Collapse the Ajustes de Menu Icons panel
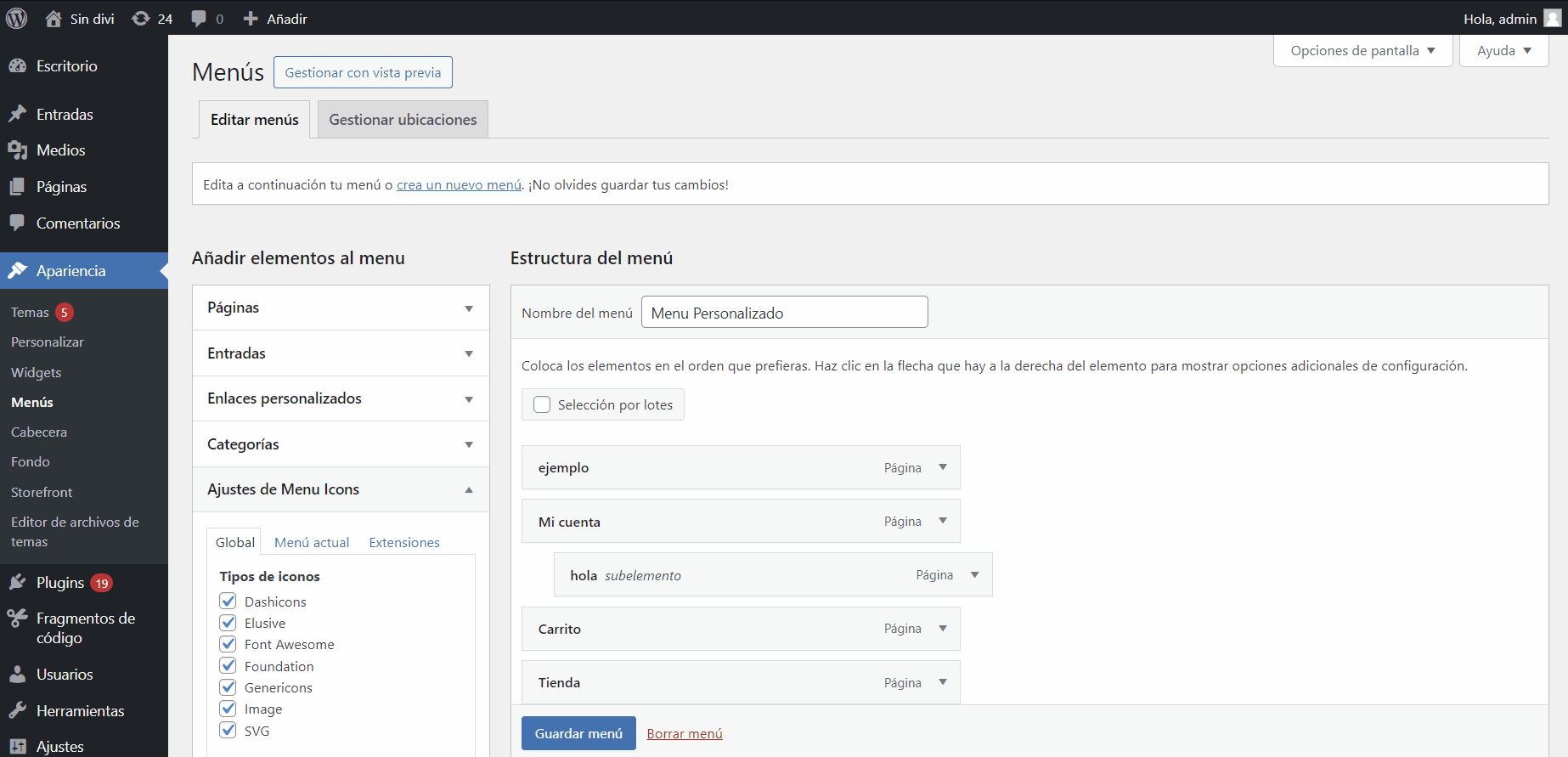 (469, 489)
